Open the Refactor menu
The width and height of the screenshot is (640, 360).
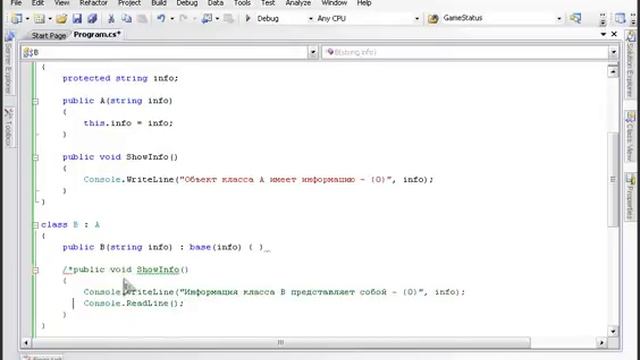[93, 3]
